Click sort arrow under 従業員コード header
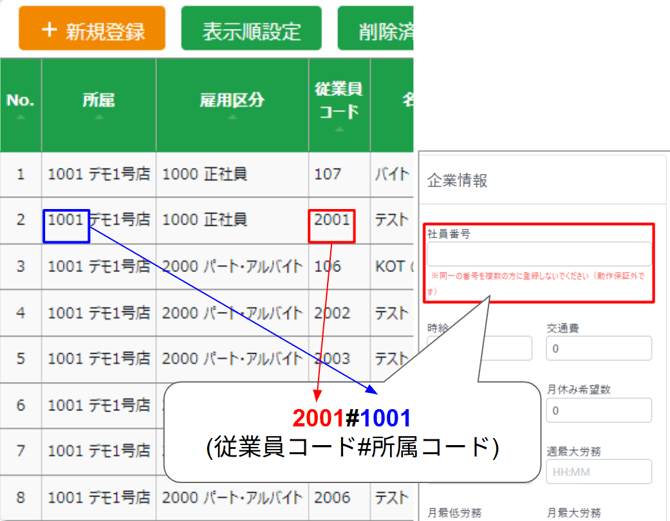 (x=339, y=129)
